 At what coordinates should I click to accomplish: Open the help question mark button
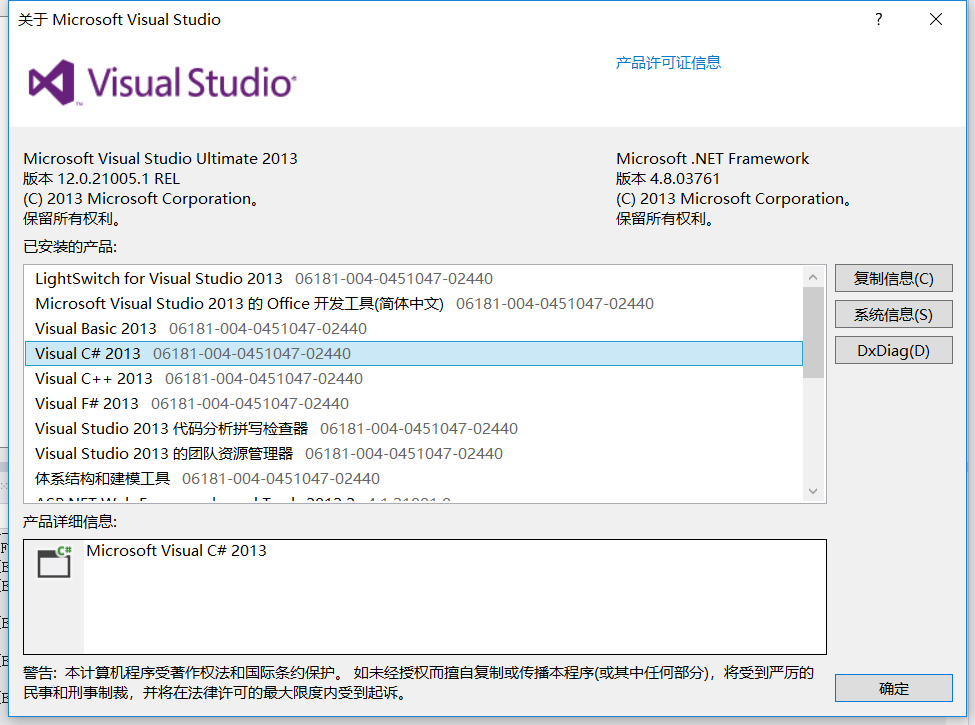click(878, 19)
